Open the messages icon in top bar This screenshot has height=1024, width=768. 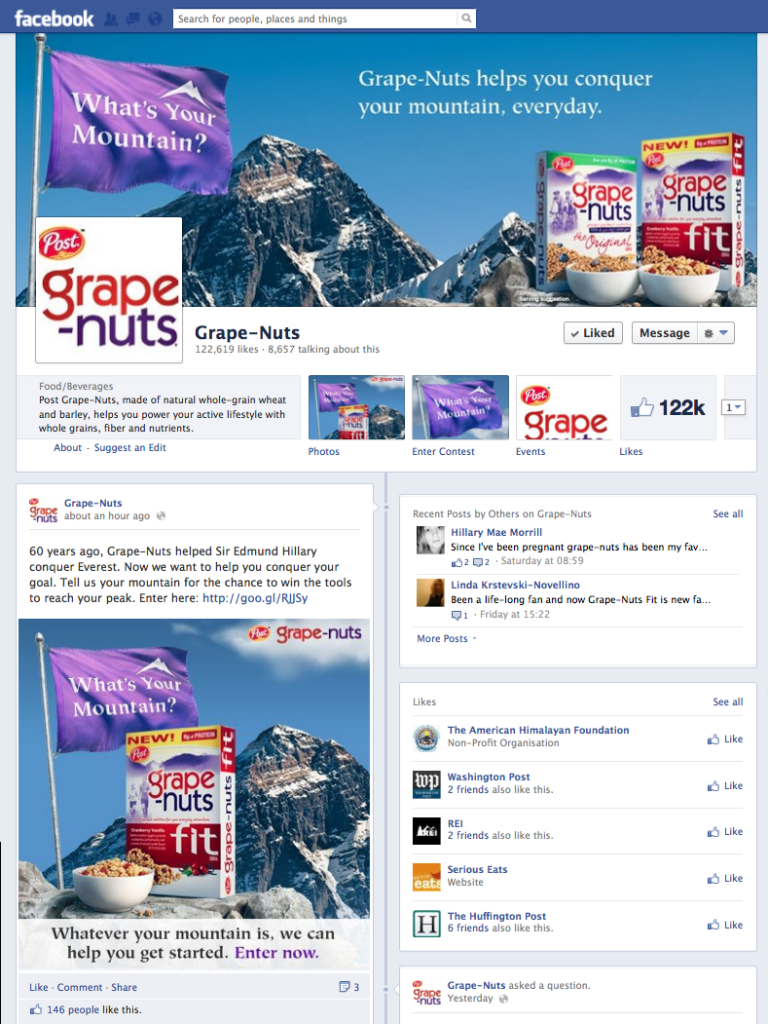[133, 19]
